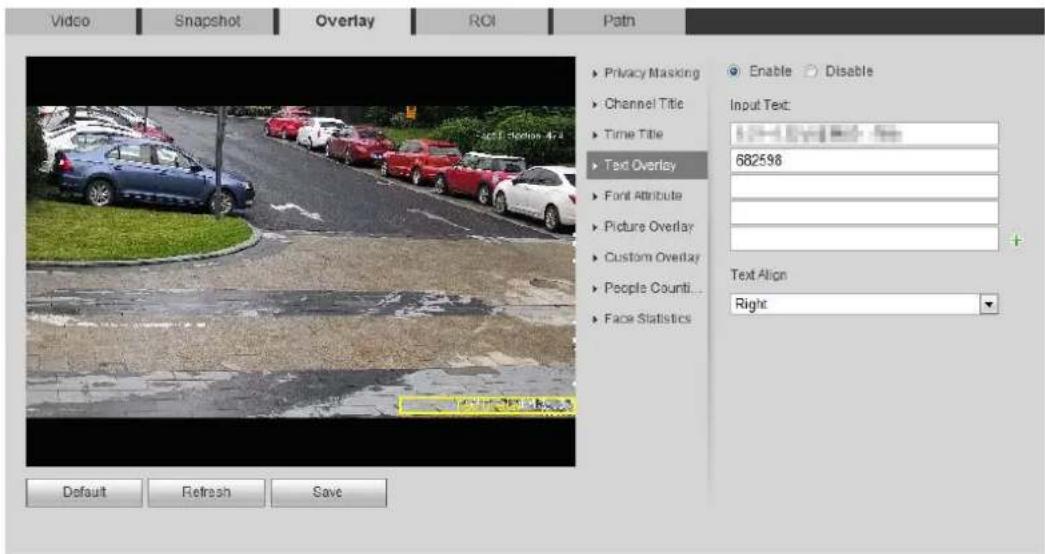Select yellow text overlay box in preview
Image resolution: width=1045 pixels, height=554 pixels.
pos(487,405)
